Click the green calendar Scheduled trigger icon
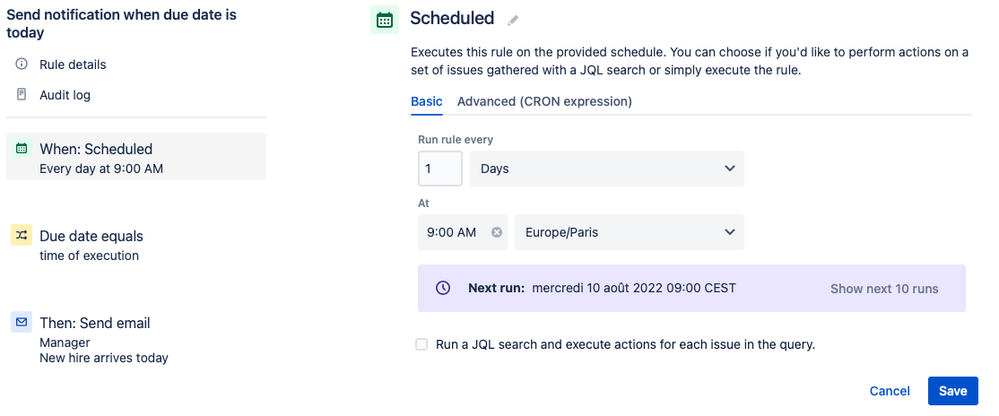This screenshot has width=999, height=416. 21,149
